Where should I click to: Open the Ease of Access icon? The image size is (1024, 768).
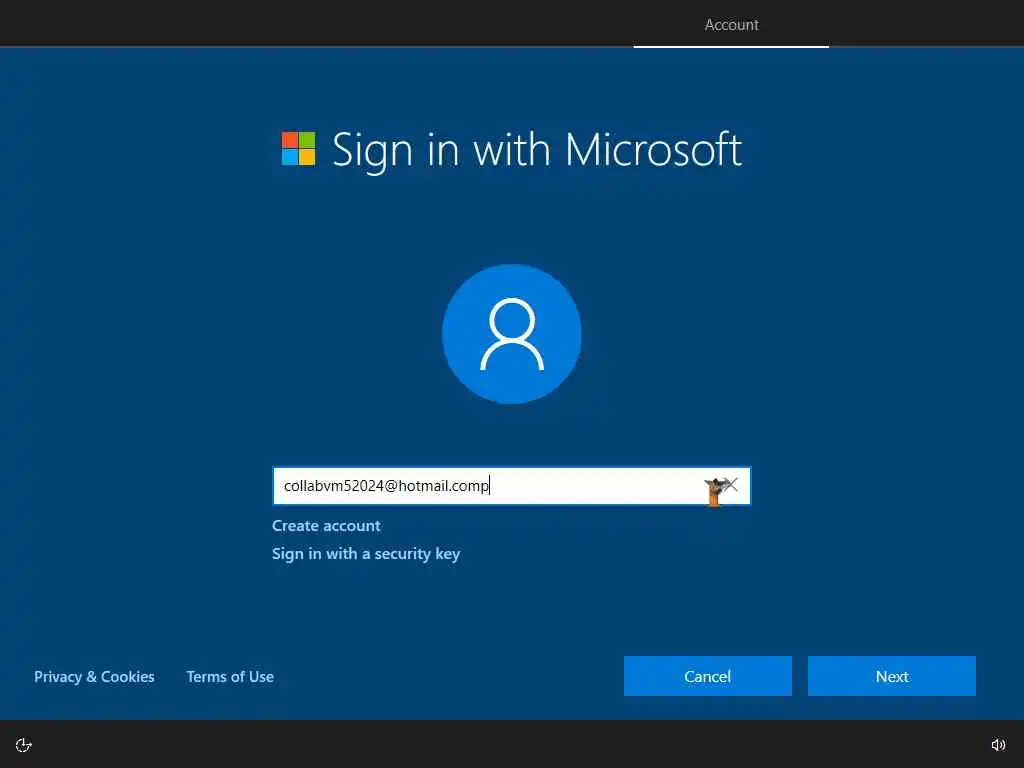click(24, 745)
